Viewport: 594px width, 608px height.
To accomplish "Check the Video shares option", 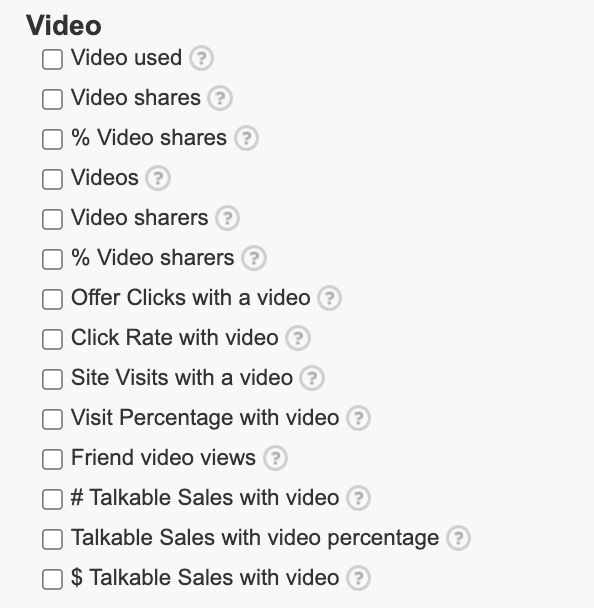I will pos(52,99).
